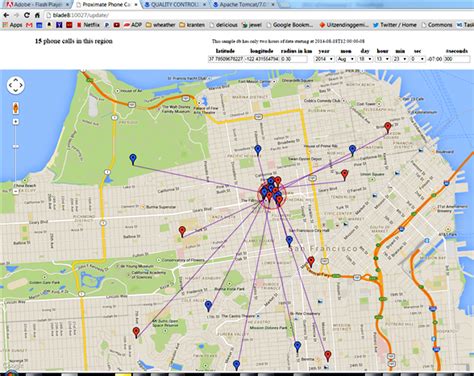Click the YouTube bookmark icon
Image resolution: width=474 pixels, height=376 pixels.
pos(117,25)
